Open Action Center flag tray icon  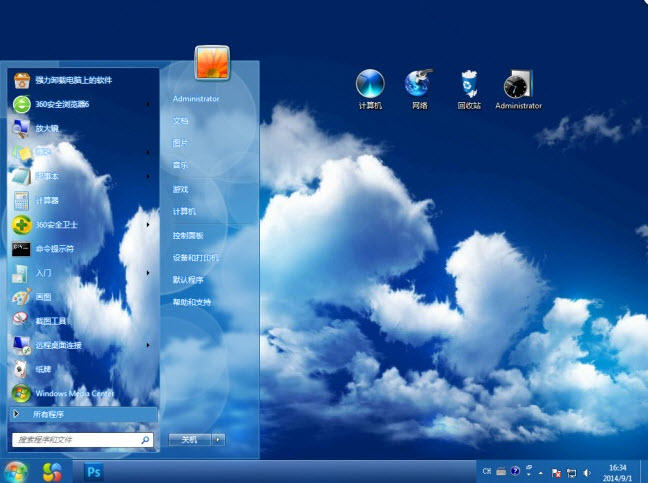556,473
